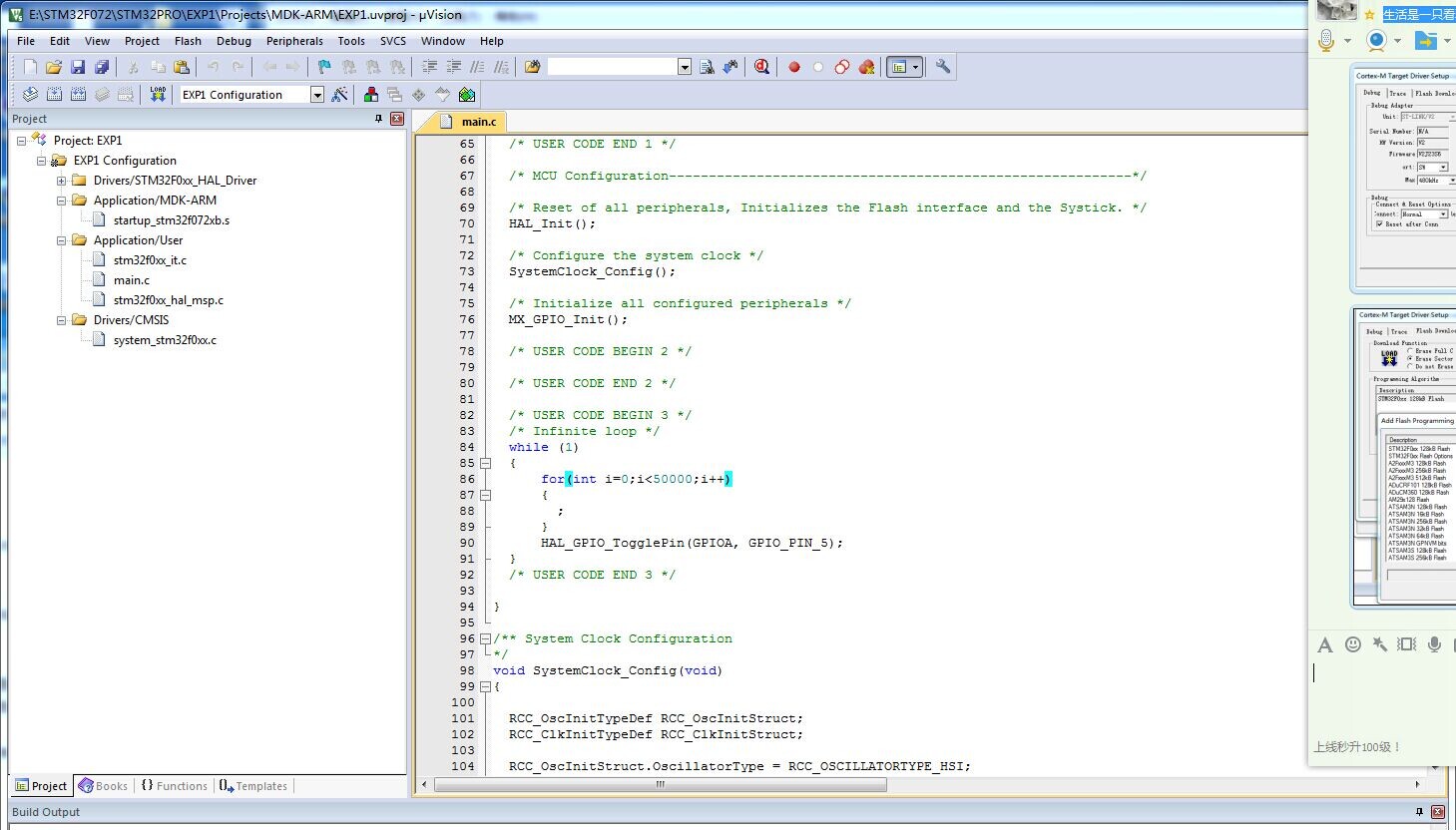This screenshot has width=1456, height=830.
Task: Open Options for Target (magic wand) icon
Action: pyautogui.click(x=340, y=94)
